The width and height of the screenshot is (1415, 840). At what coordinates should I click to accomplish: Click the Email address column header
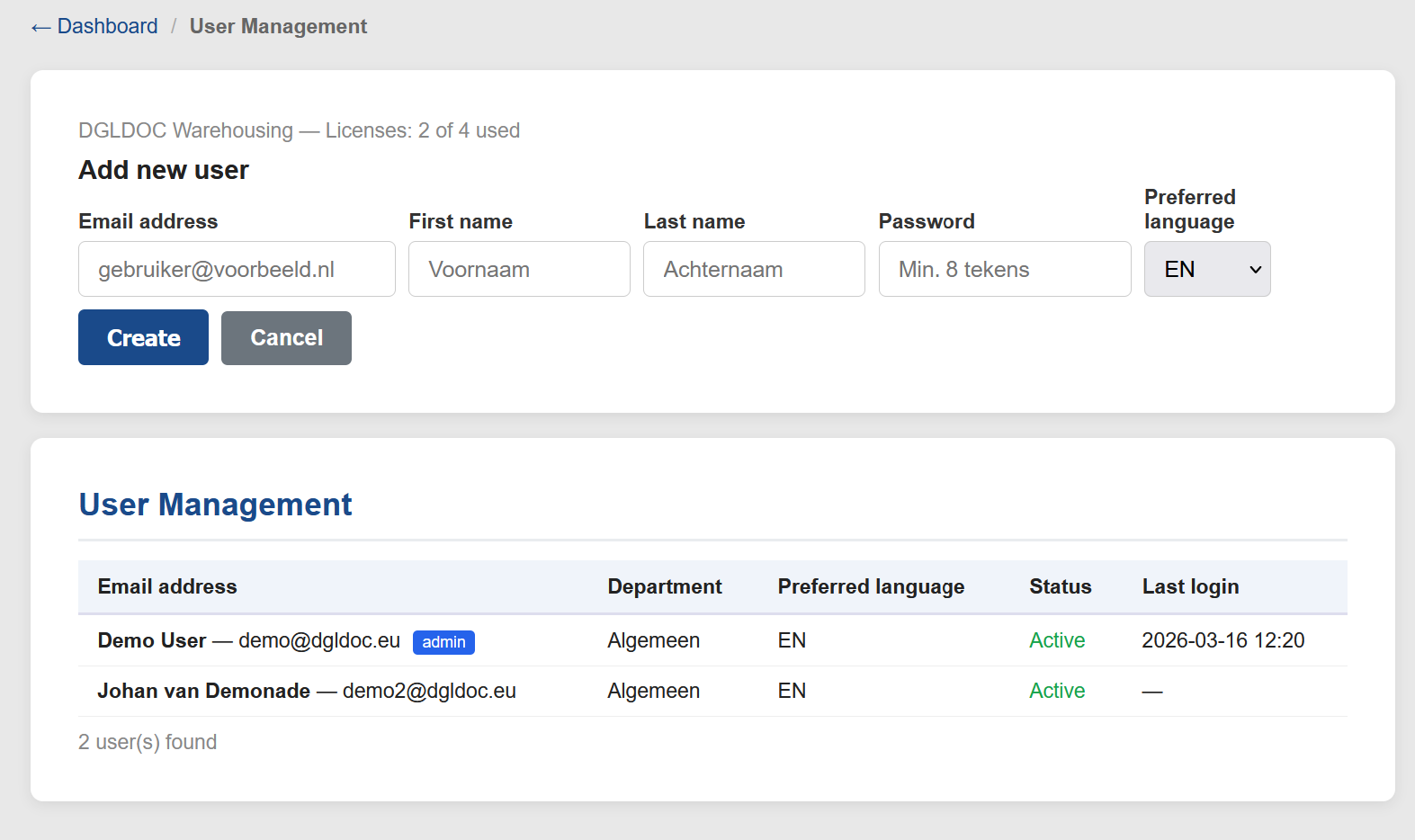167,586
